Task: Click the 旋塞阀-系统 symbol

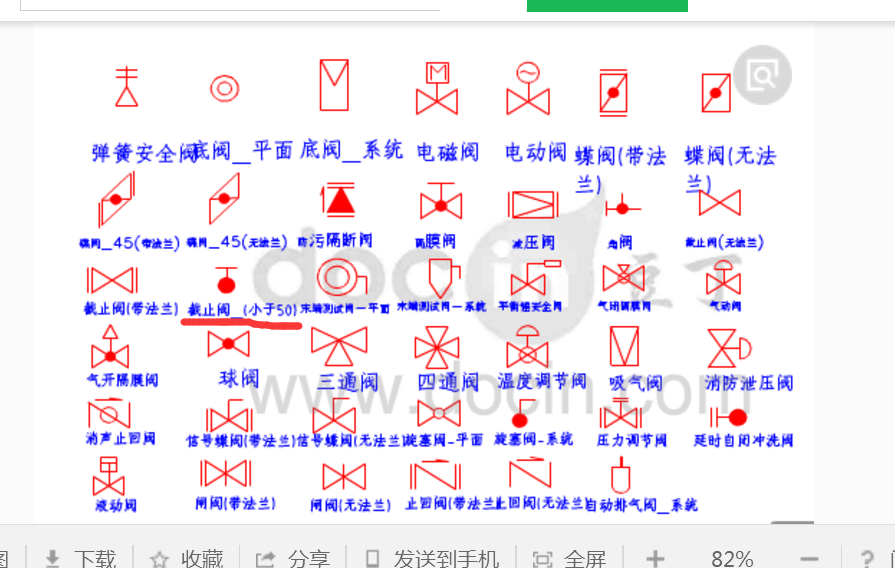Action: (x=523, y=413)
